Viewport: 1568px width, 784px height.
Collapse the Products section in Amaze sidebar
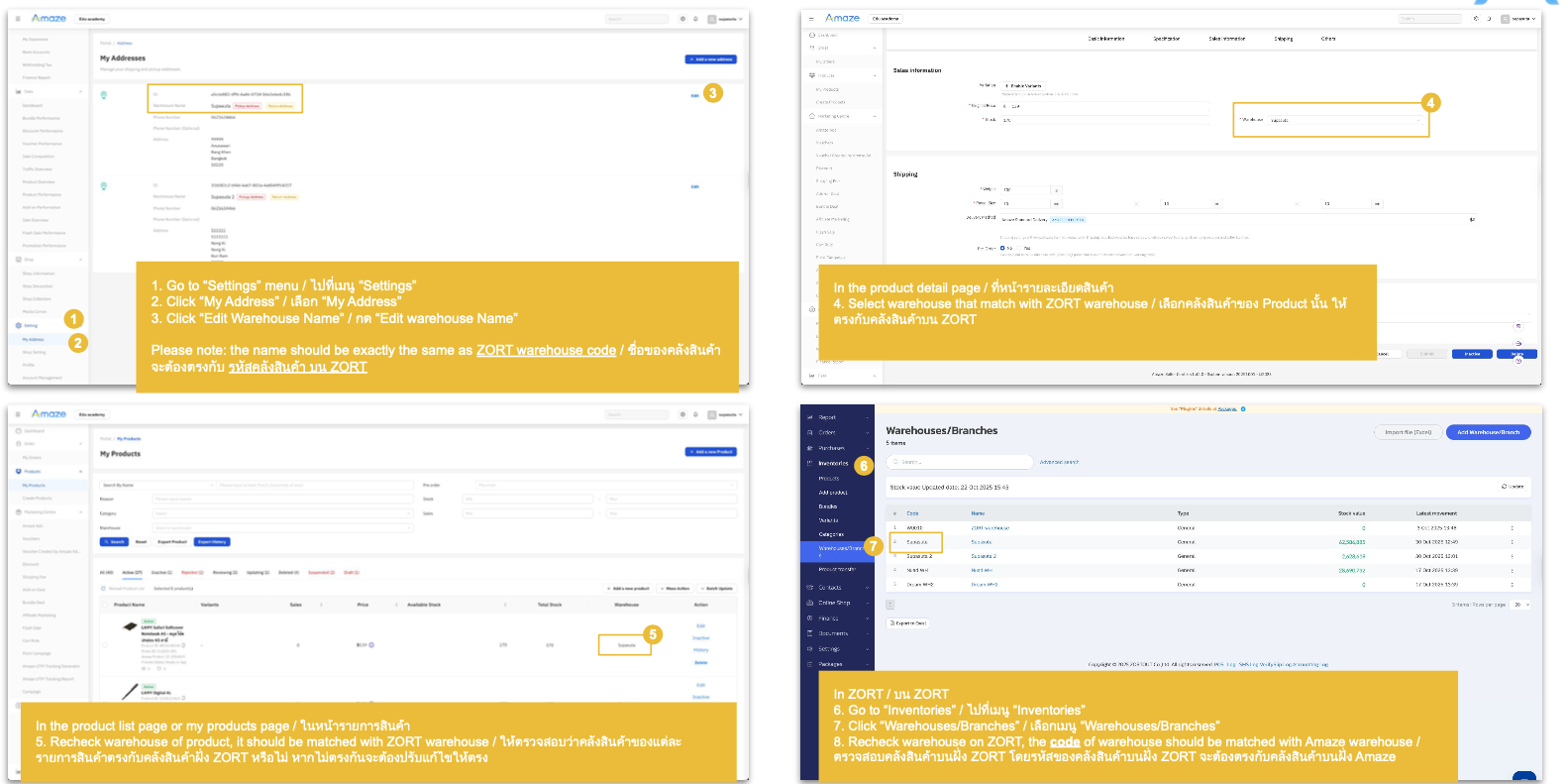80,472
